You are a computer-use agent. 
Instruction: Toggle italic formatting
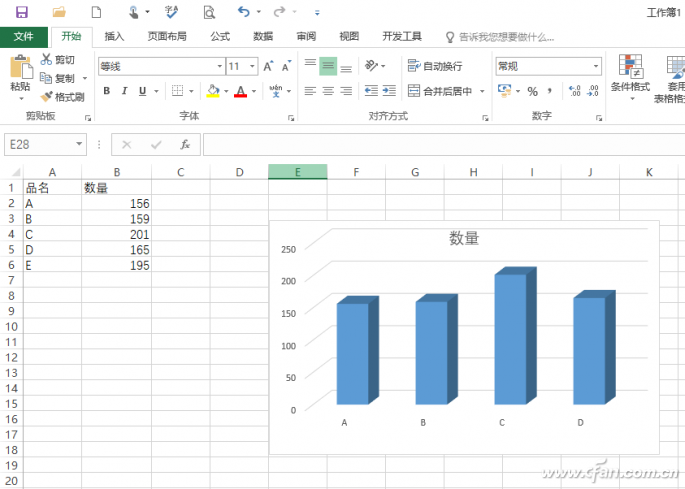pos(125,91)
